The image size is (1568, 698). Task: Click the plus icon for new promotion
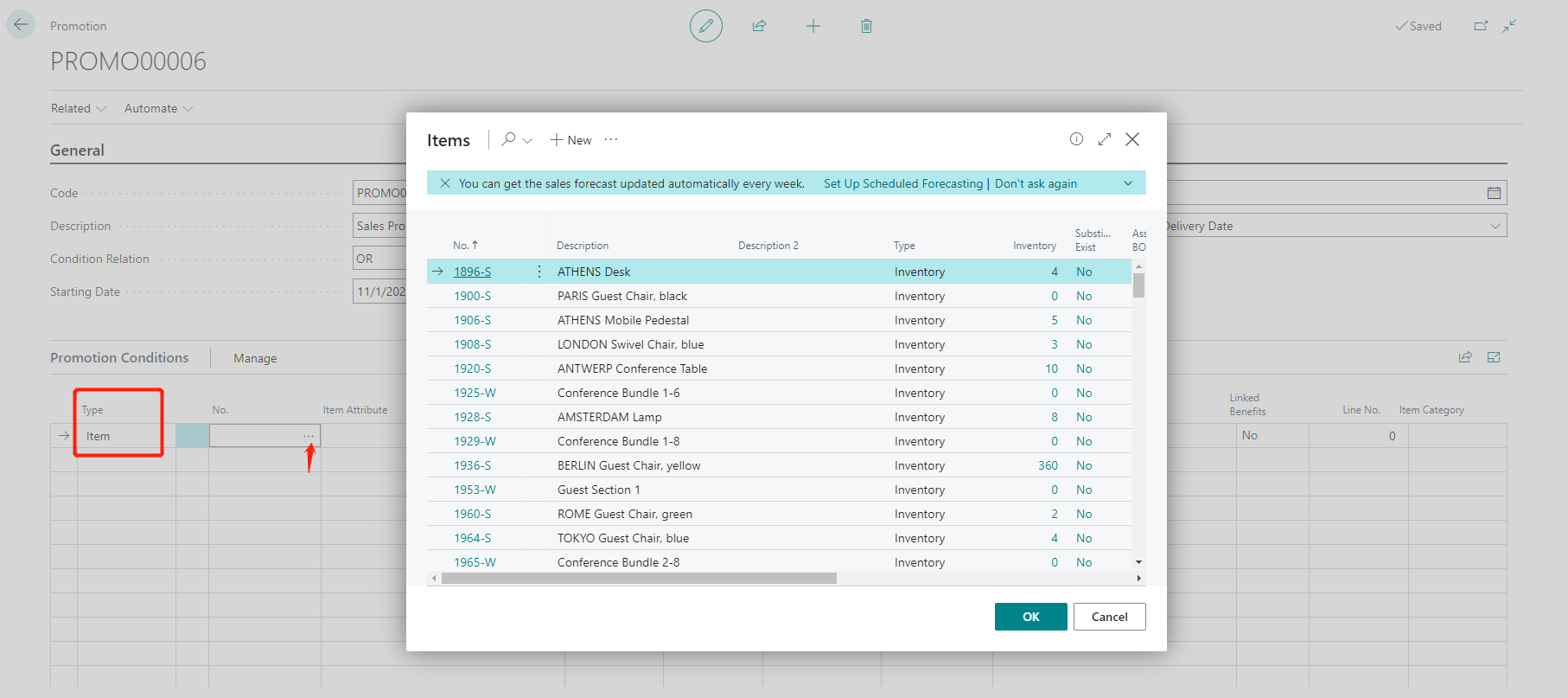pyautogui.click(x=813, y=26)
